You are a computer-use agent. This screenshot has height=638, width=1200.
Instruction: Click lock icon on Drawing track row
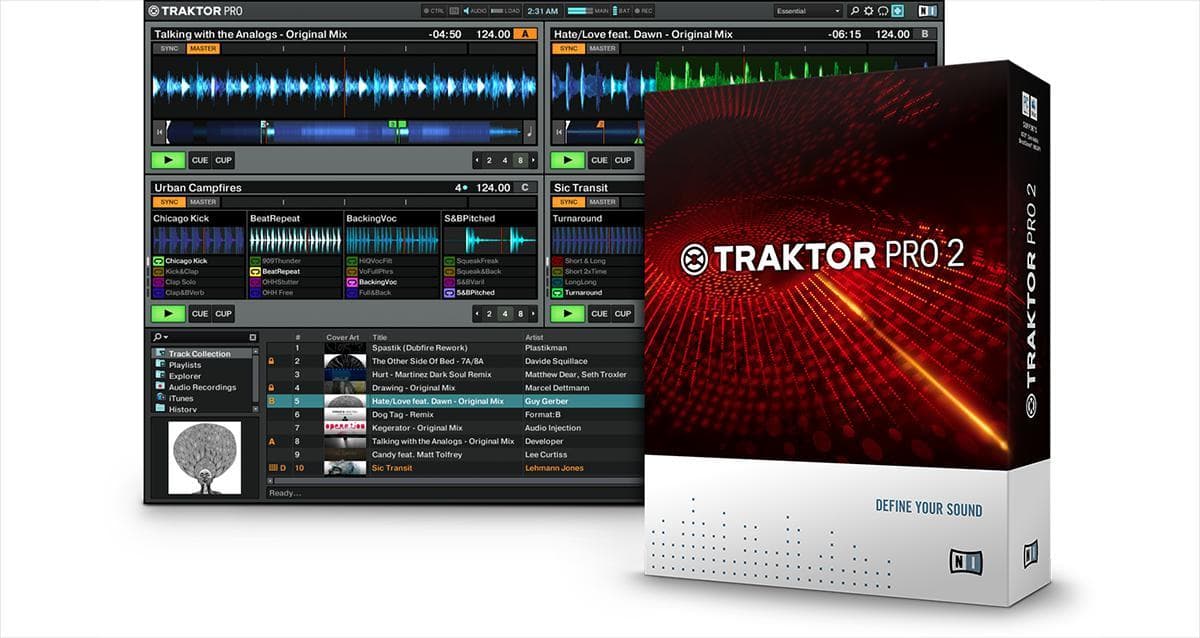(271, 387)
